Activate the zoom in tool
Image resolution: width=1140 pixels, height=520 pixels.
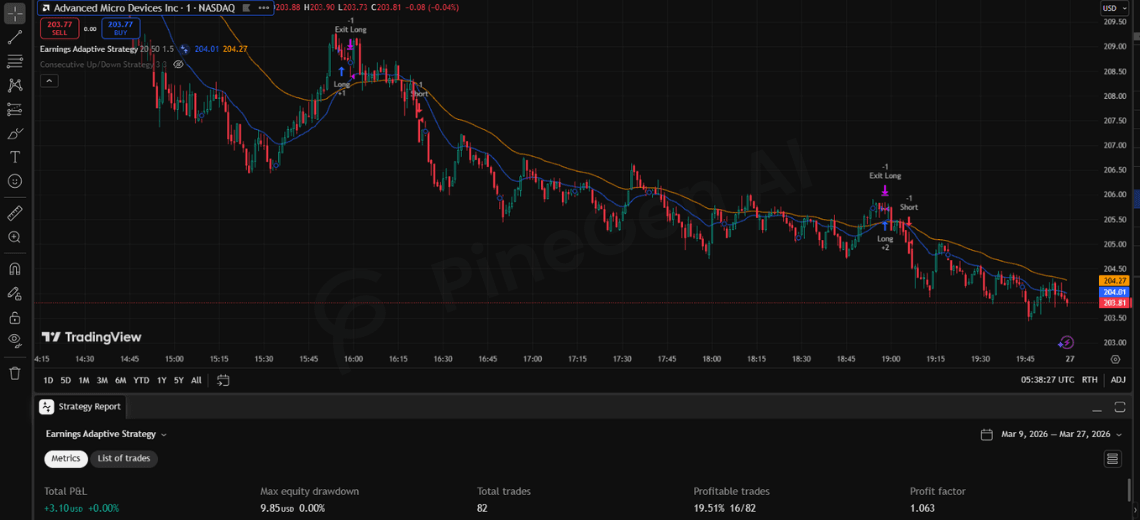(x=15, y=237)
